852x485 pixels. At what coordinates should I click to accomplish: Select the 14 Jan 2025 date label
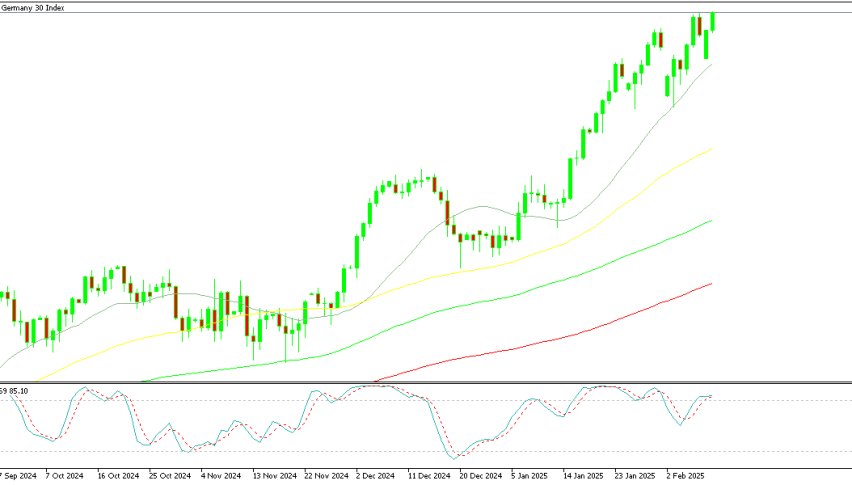[x=582, y=476]
